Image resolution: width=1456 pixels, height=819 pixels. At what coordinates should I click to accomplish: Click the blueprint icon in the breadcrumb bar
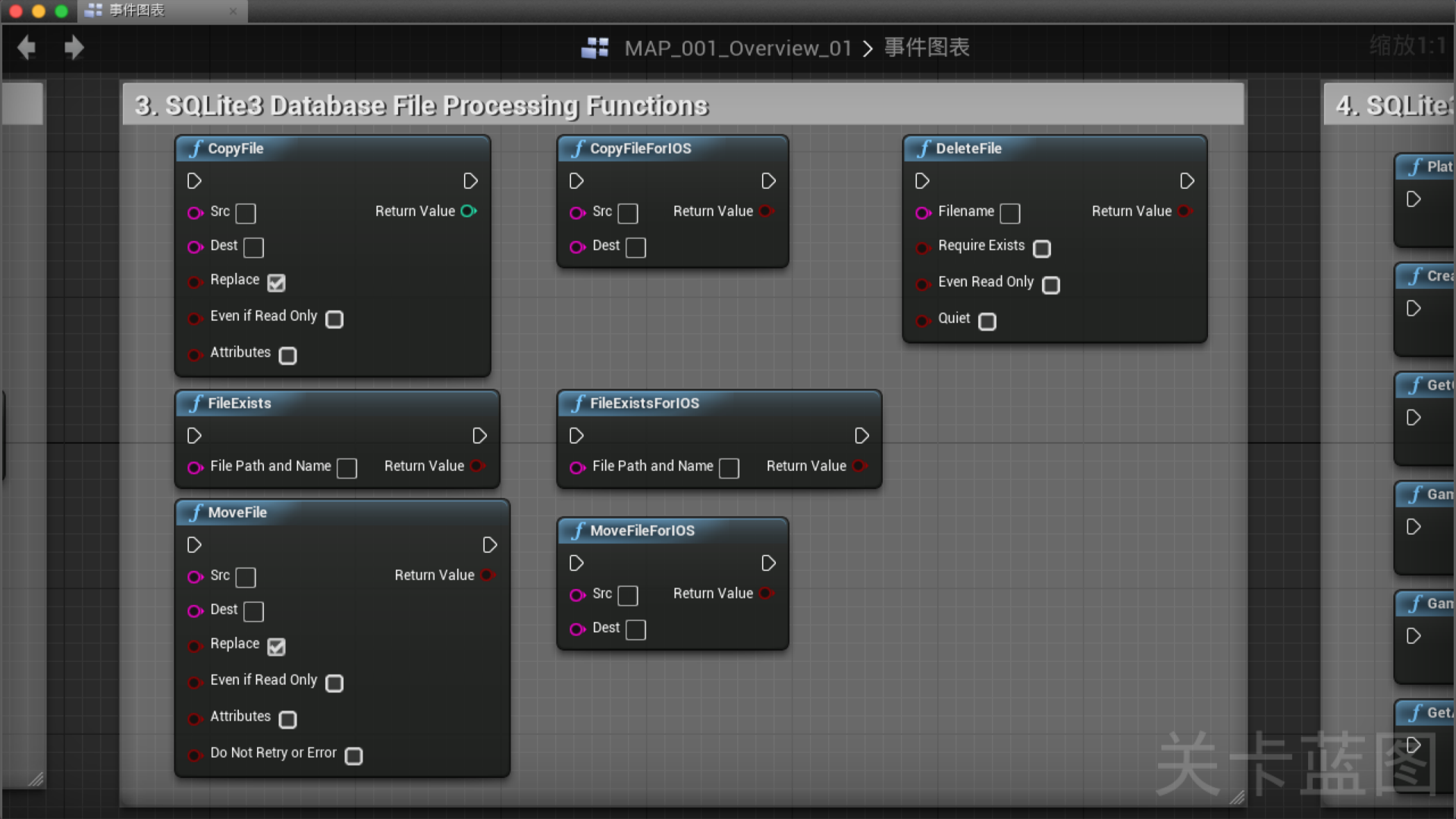tap(595, 47)
